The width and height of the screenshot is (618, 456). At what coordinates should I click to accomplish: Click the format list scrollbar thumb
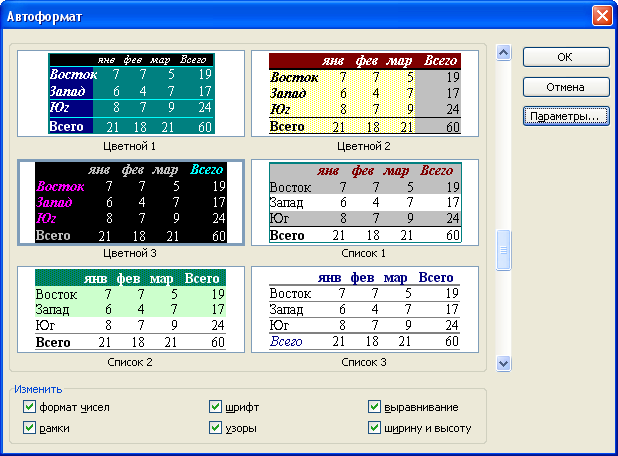pos(504,250)
